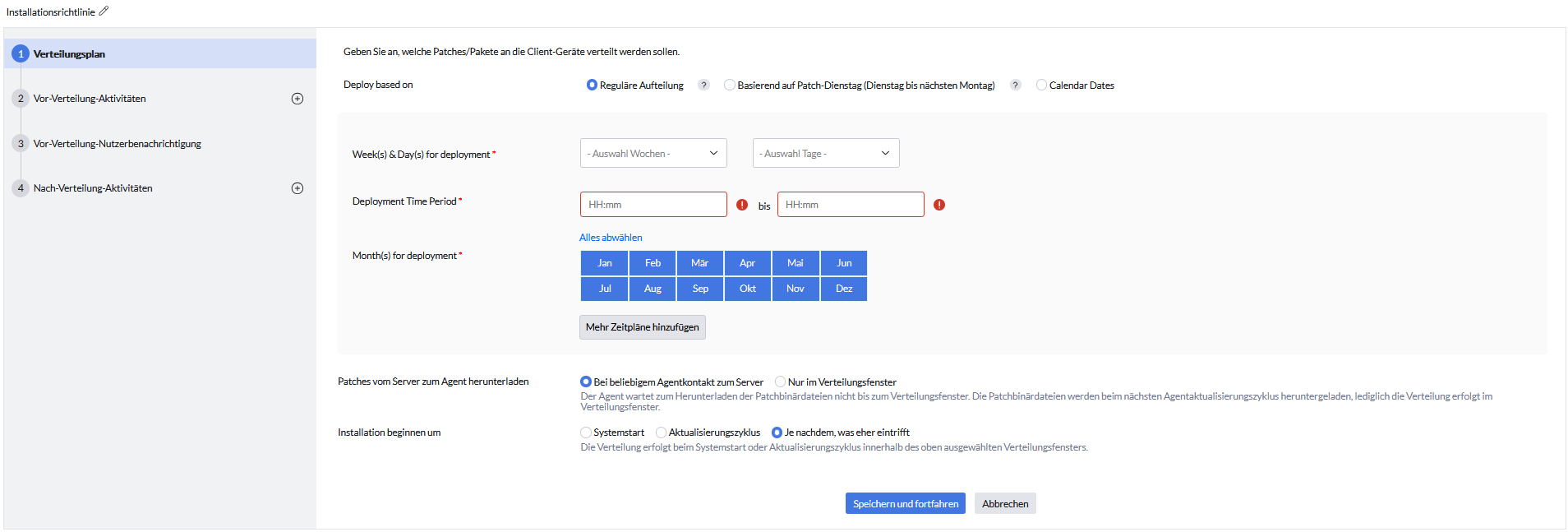
Task: Click error icon after start time field
Action: [x=742, y=205]
